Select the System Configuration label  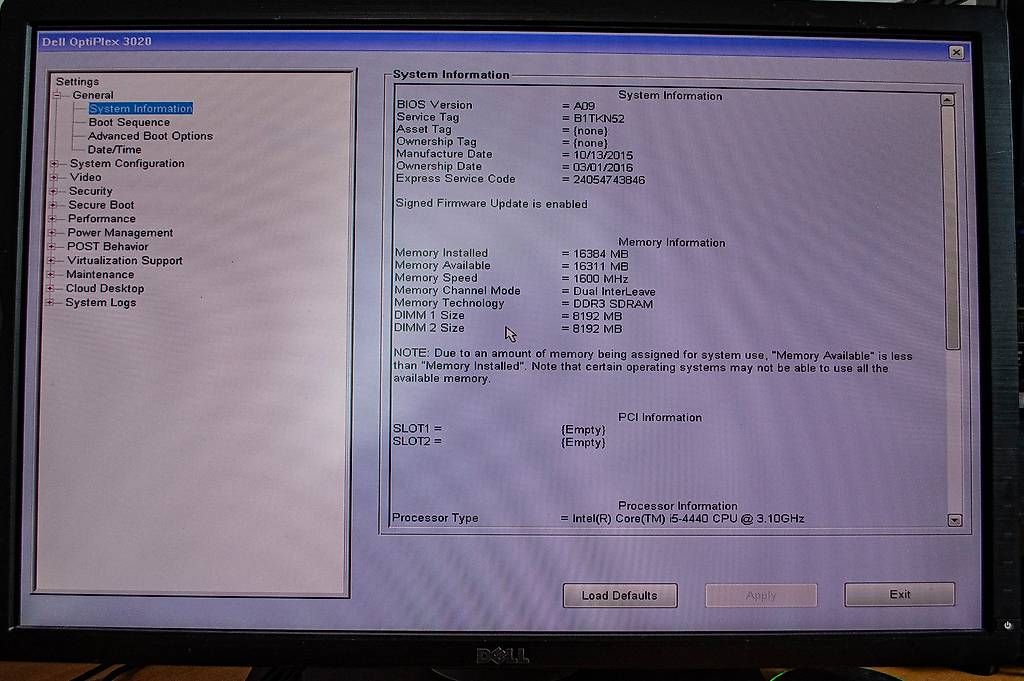click(127, 163)
